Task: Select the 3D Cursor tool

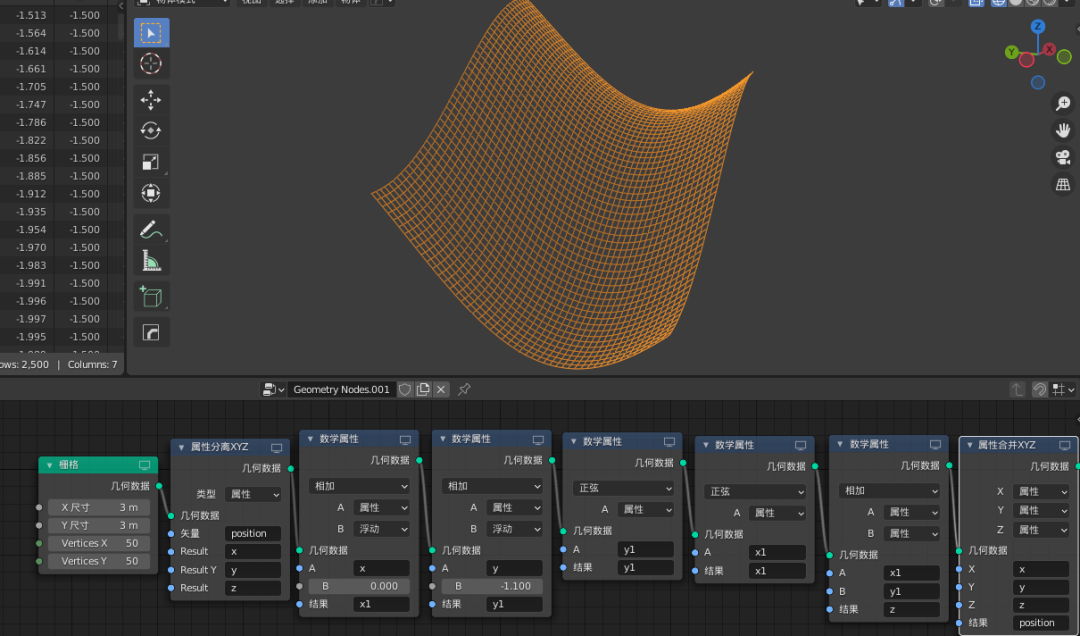Action: 151,64
